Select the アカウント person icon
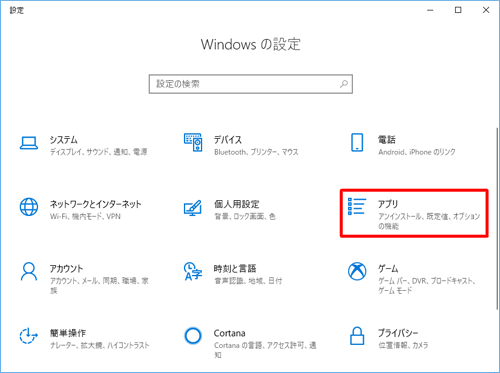 [x=29, y=271]
